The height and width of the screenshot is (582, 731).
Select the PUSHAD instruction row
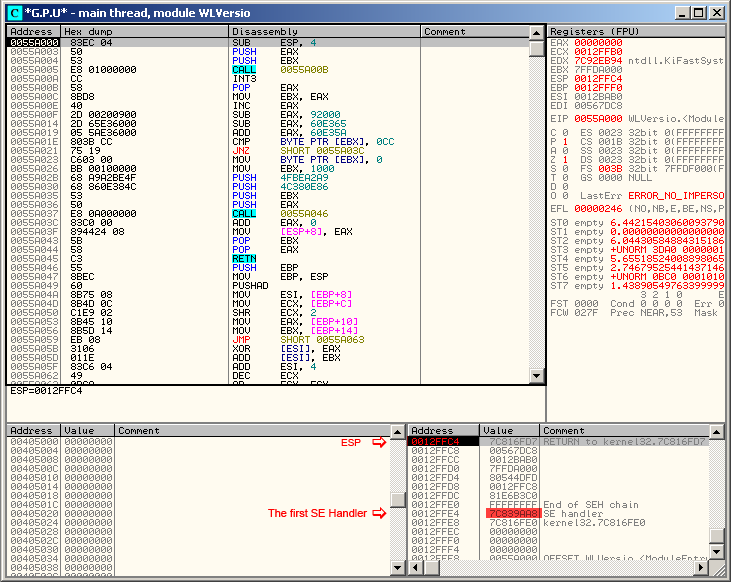[269, 285]
